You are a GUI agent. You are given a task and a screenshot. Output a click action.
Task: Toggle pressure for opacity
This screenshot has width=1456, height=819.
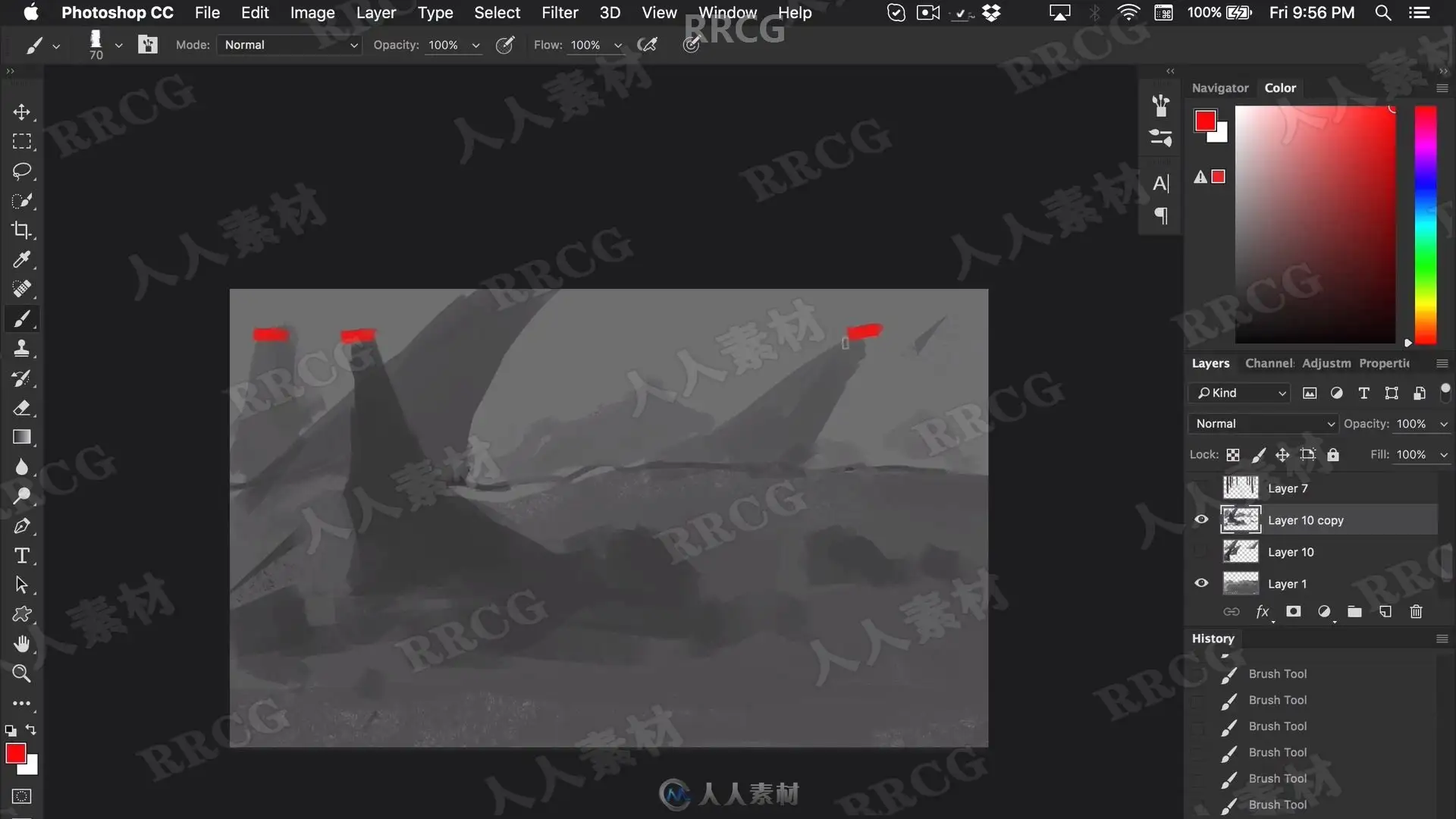click(x=505, y=45)
